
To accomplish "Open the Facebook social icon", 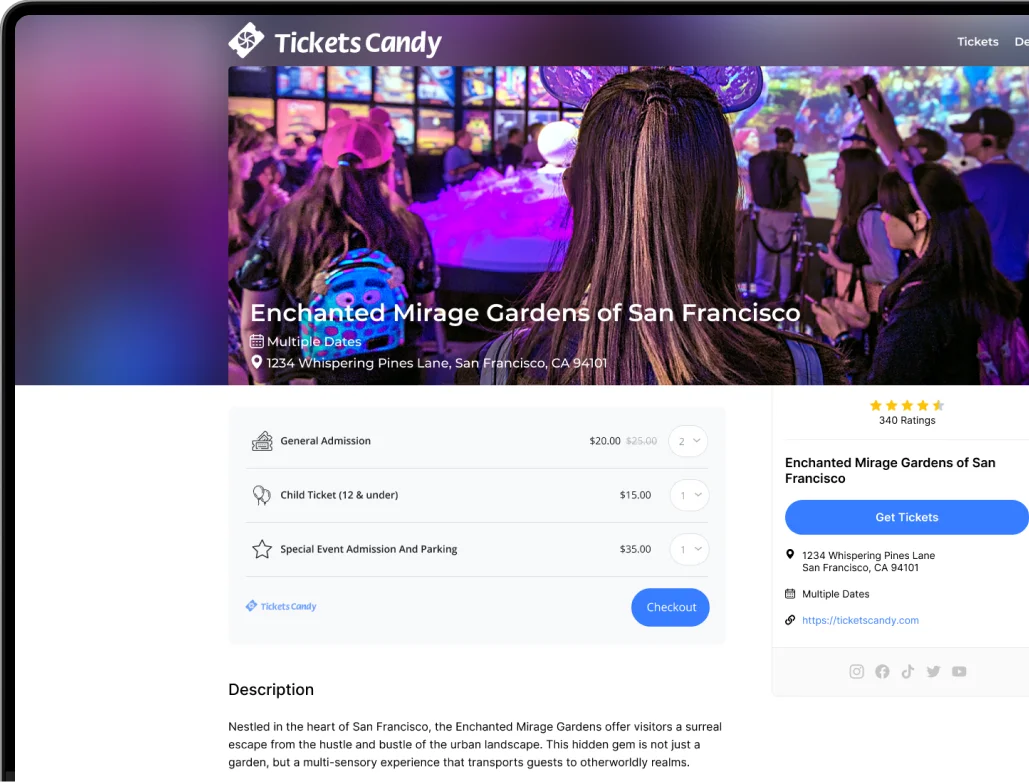I will 882,671.
